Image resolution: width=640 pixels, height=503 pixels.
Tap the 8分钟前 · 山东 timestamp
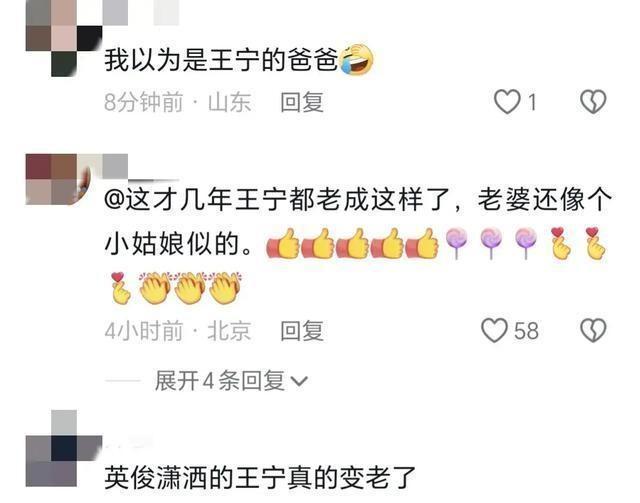(x=178, y=102)
